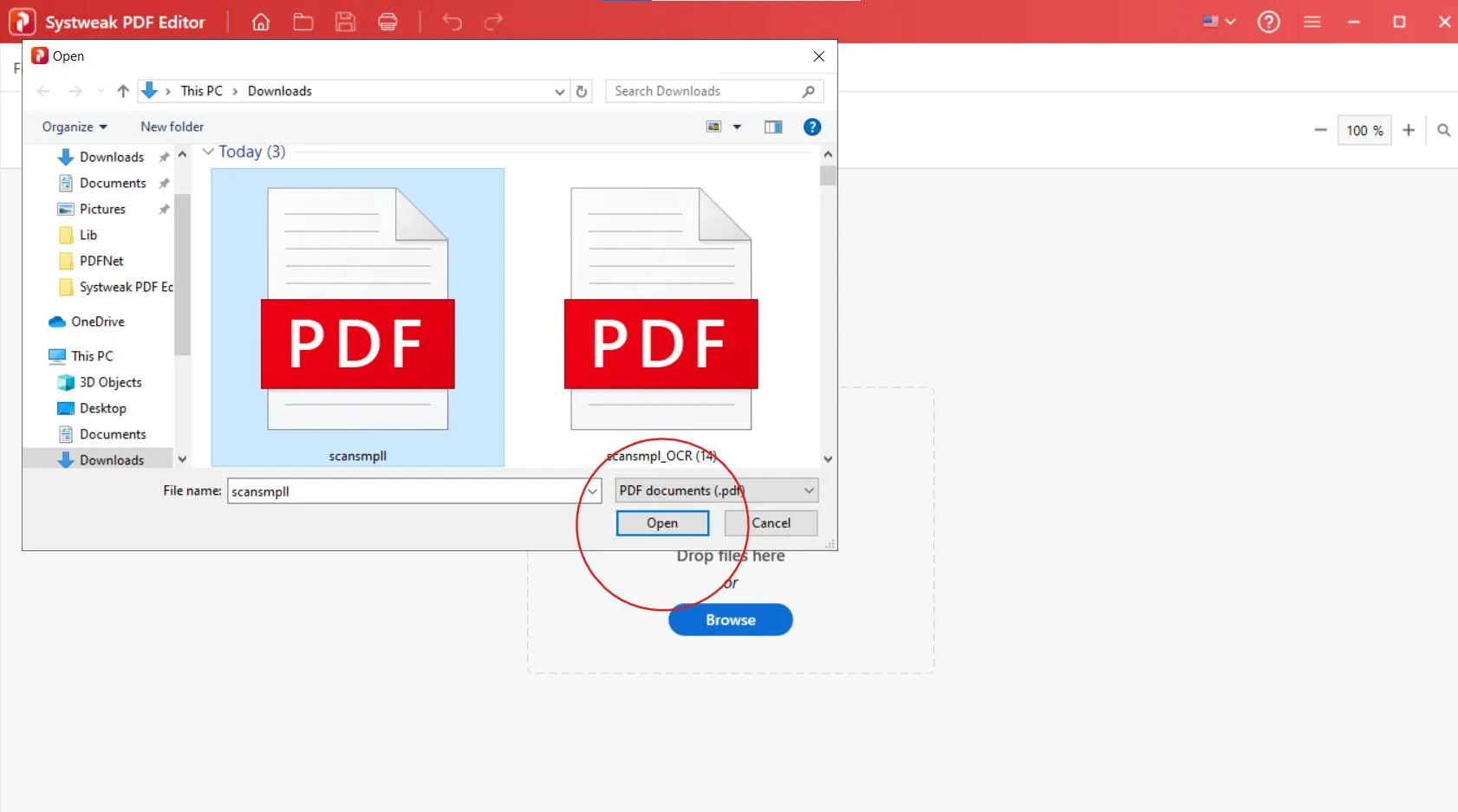Click the Undo arrow icon

(451, 22)
